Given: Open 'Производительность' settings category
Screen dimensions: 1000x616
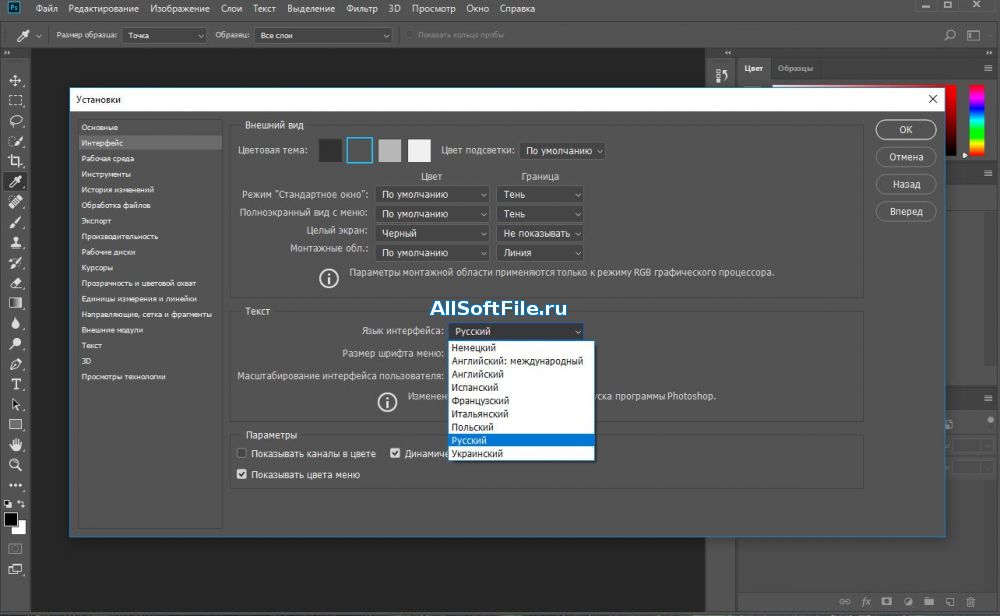Looking at the screenshot, I should click(x=120, y=236).
